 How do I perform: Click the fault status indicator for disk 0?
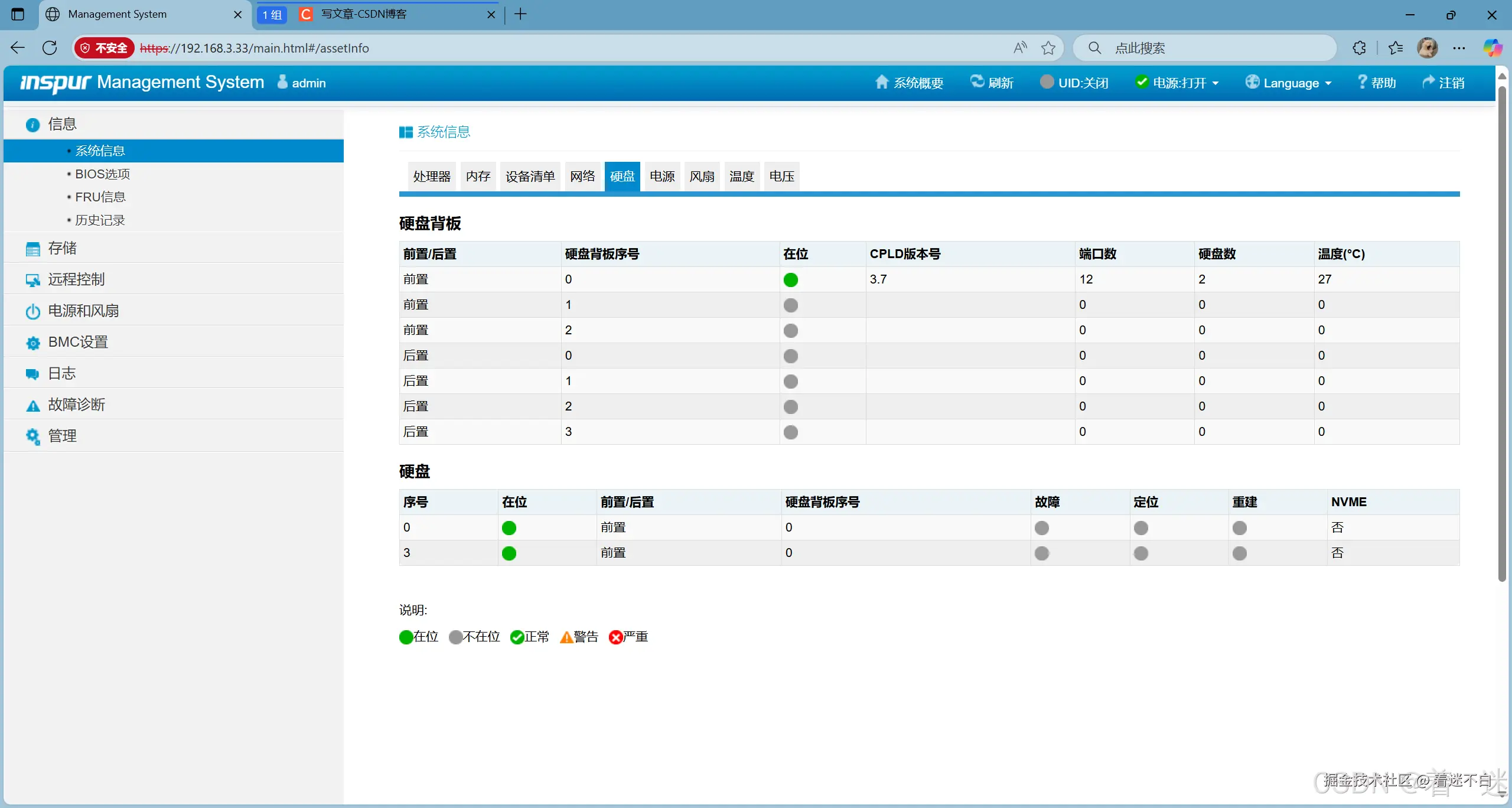(1042, 528)
